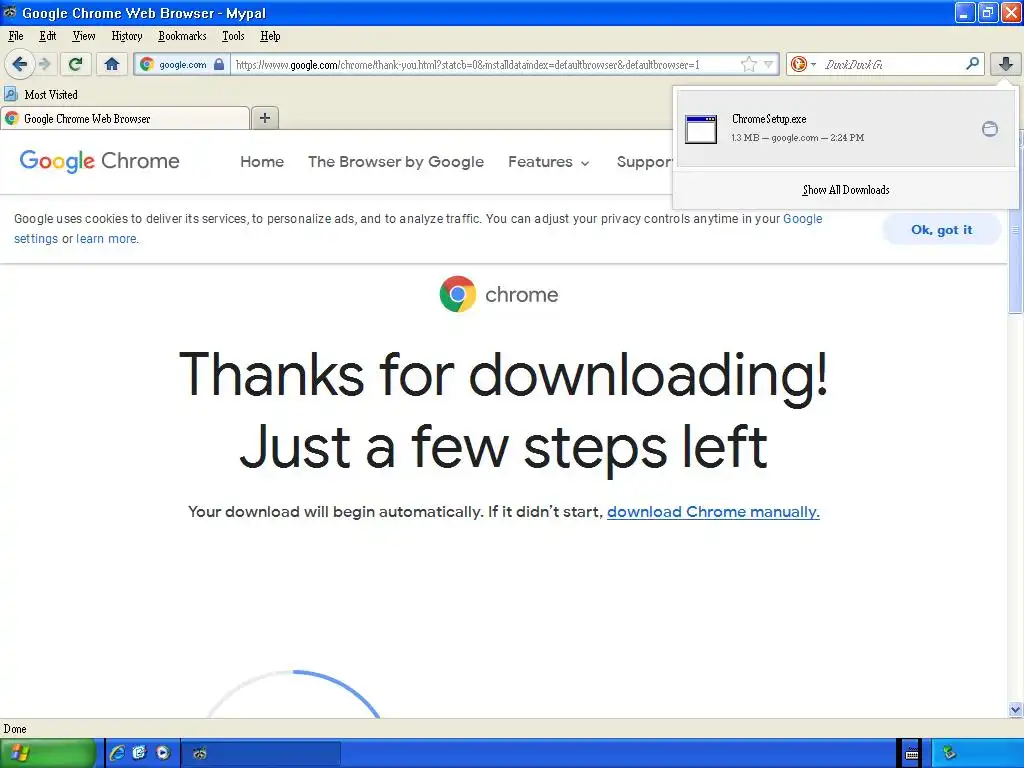The image size is (1024, 768).
Task: Click the Google Chrome logo
Action: click(x=99, y=161)
